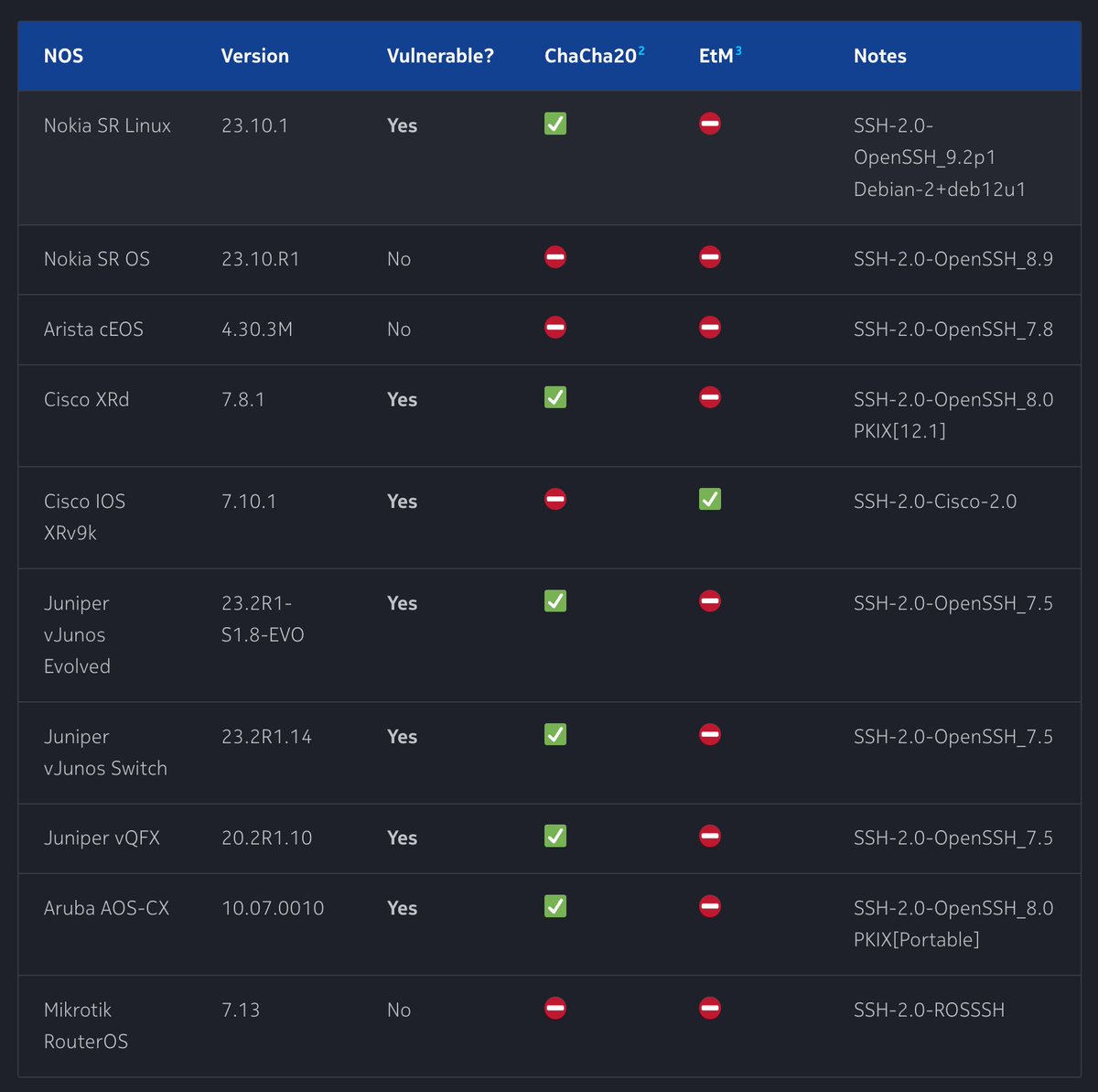Open footnote 2 next to ChaCha20 header
1098x1092 pixels.
[641, 50]
